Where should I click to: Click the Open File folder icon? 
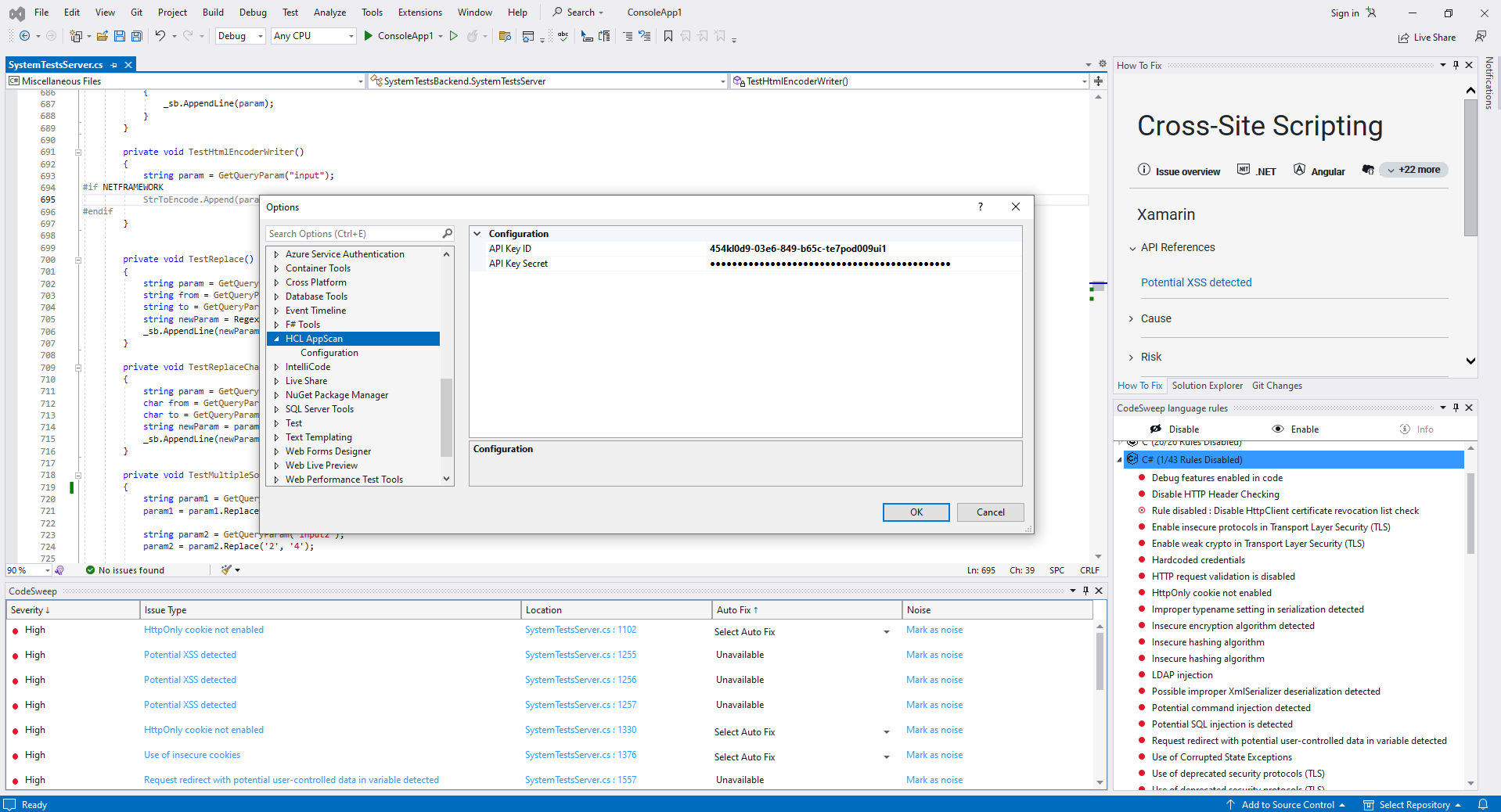(x=103, y=36)
